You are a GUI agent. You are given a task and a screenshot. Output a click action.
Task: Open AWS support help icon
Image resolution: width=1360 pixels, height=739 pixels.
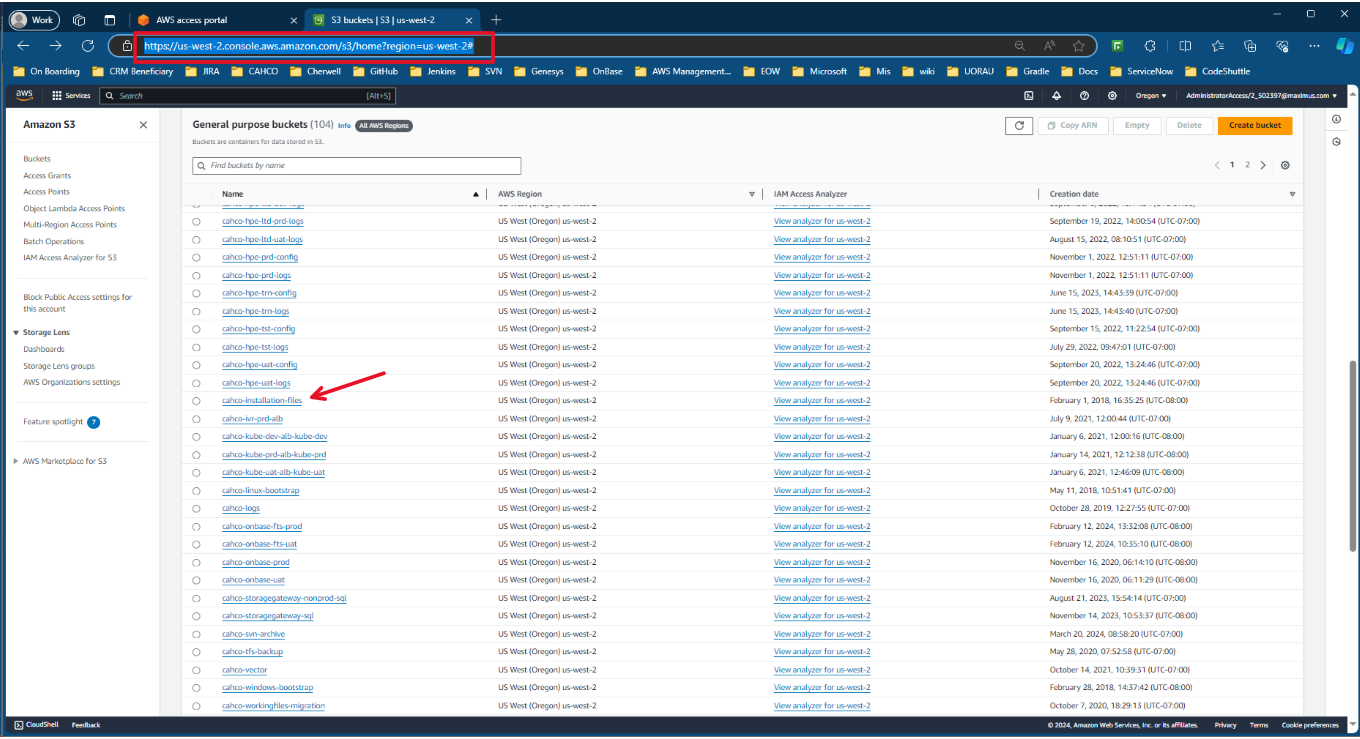(x=1084, y=96)
